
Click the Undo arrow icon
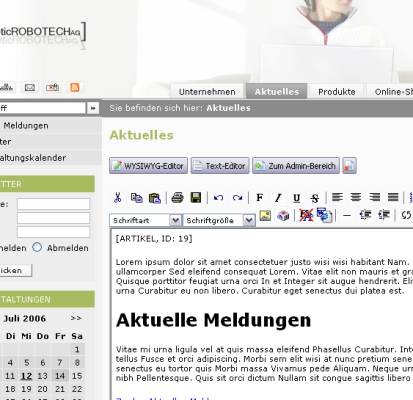point(218,198)
